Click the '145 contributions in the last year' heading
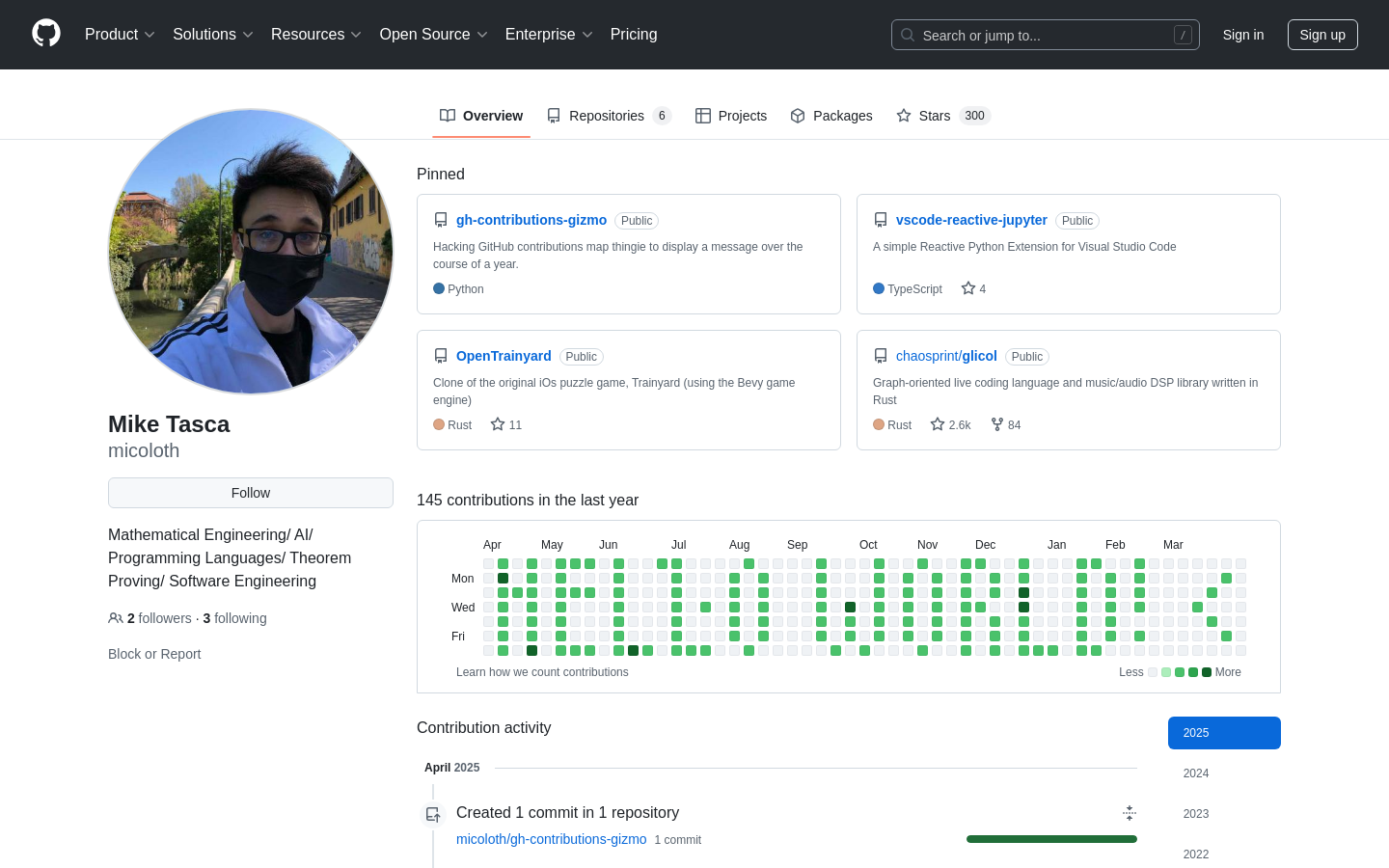 click(x=528, y=500)
